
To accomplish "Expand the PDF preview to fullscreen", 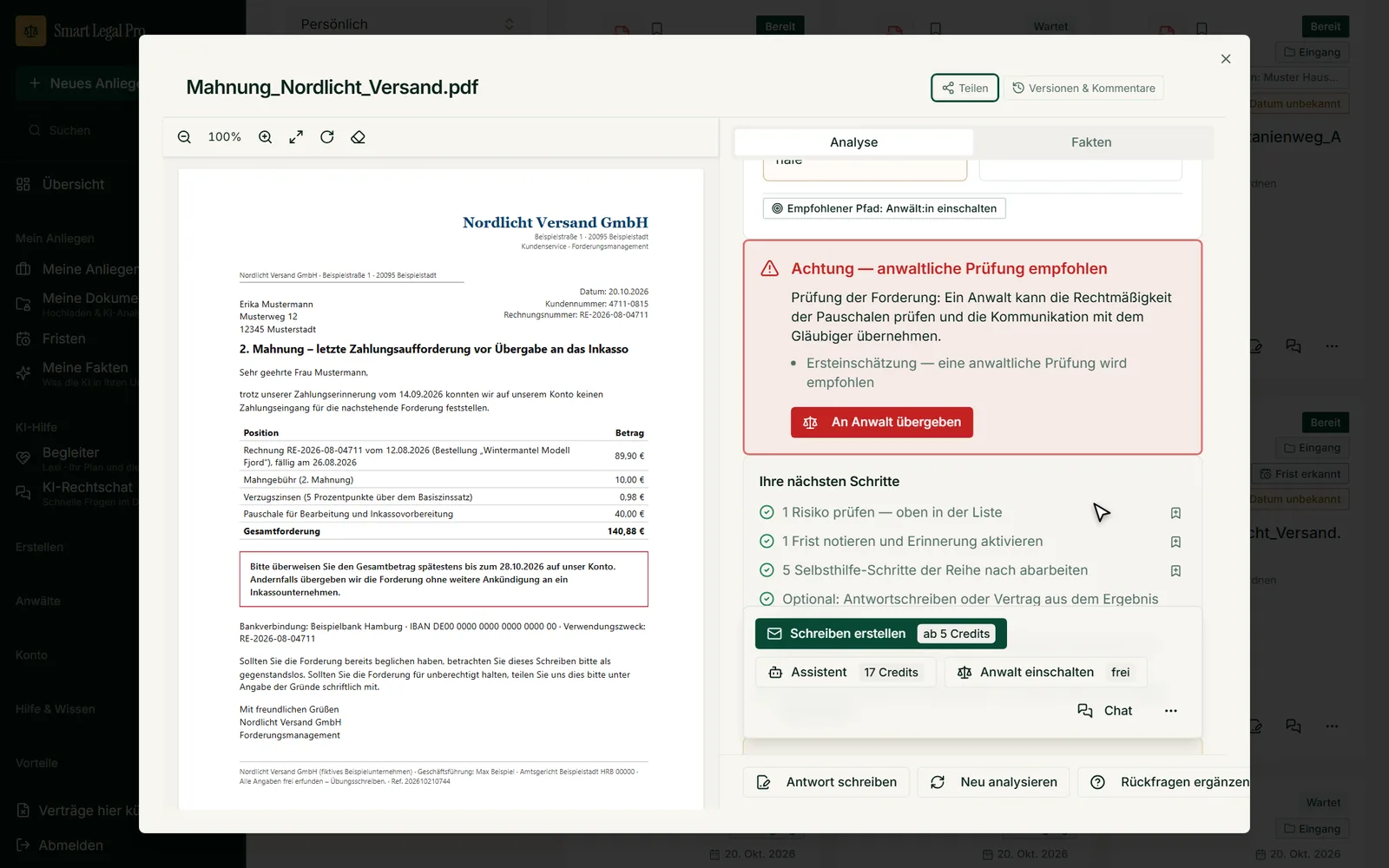I will click(296, 137).
